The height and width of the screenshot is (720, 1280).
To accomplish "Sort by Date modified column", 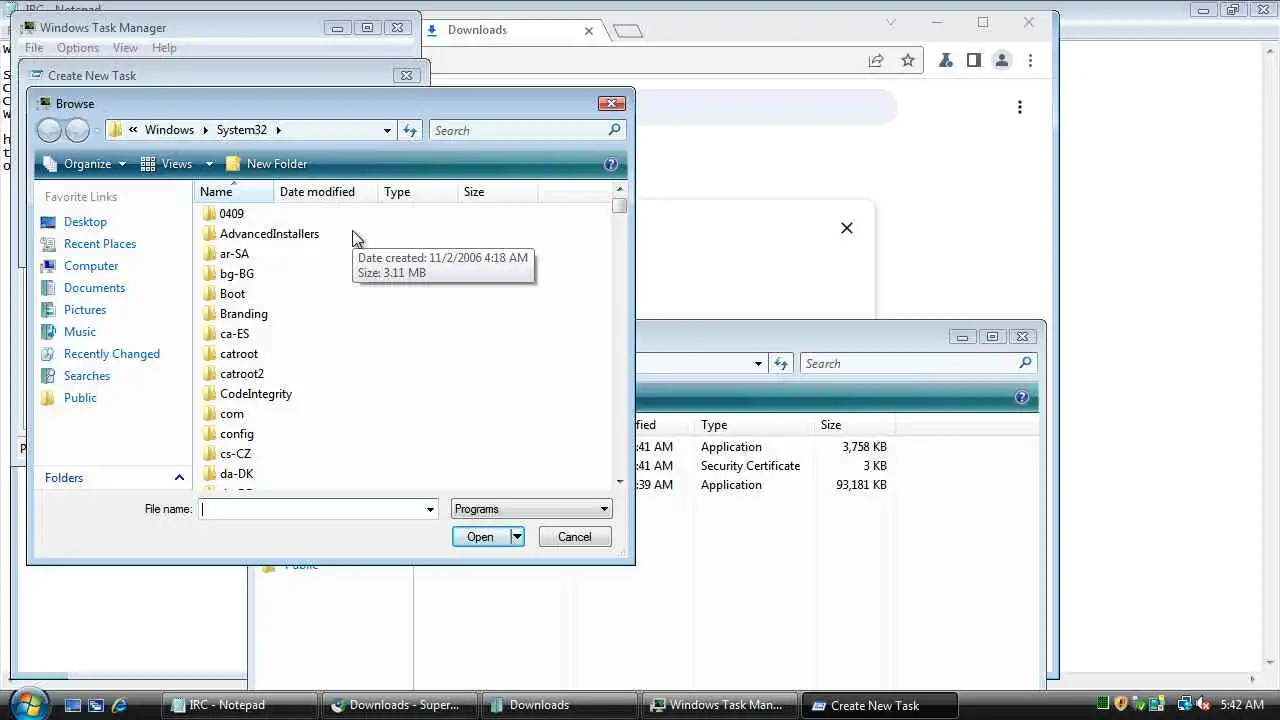I will coord(325,192).
